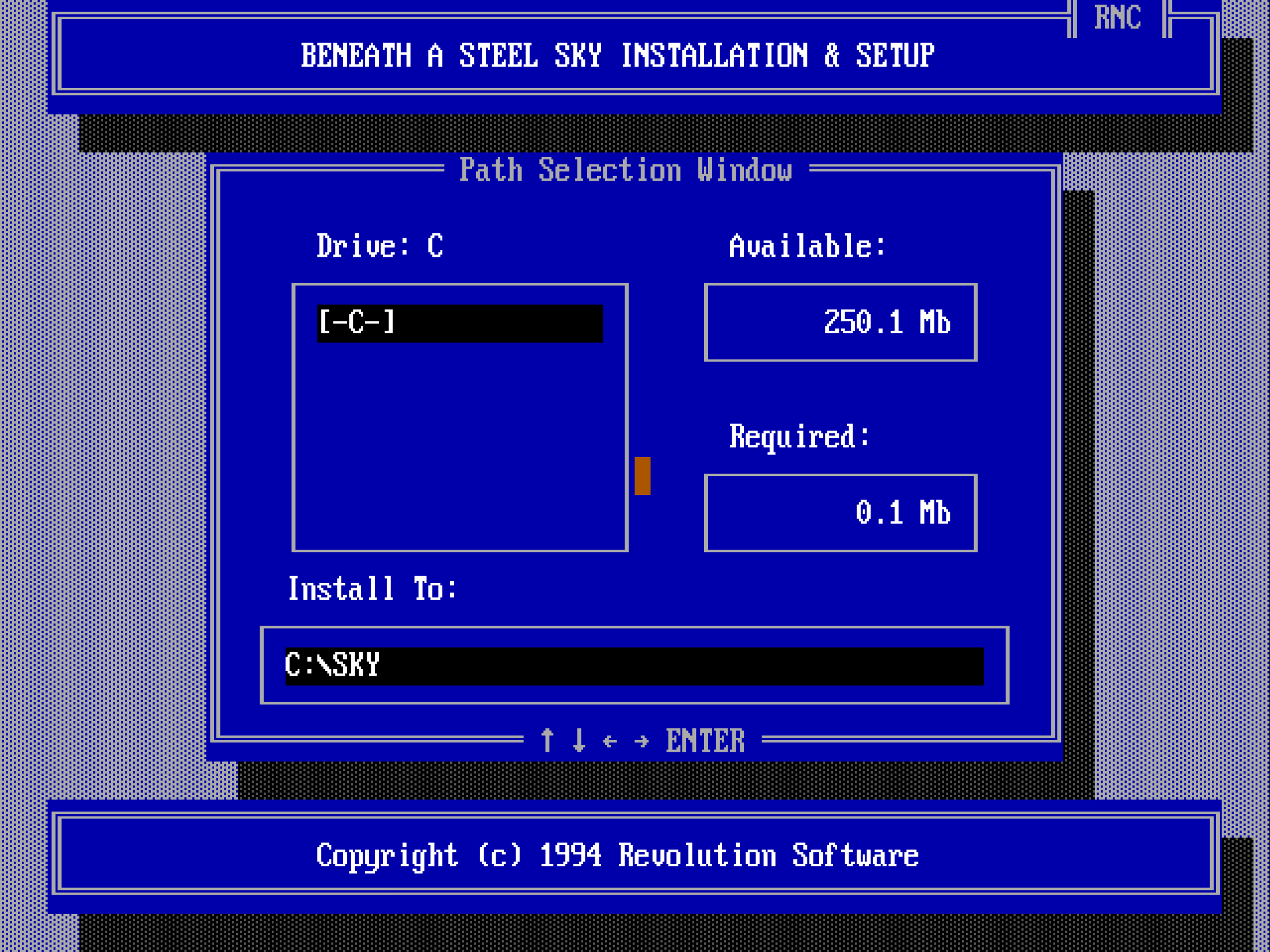
Task: Click the 'Install To:' label
Action: (372, 589)
